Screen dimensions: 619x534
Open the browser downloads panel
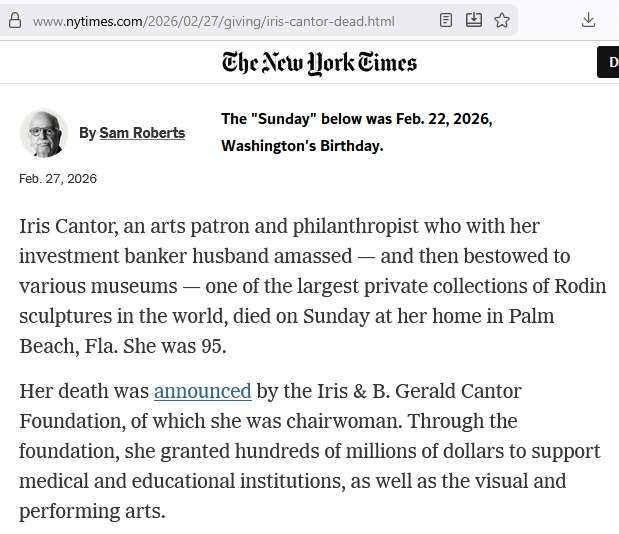point(589,20)
